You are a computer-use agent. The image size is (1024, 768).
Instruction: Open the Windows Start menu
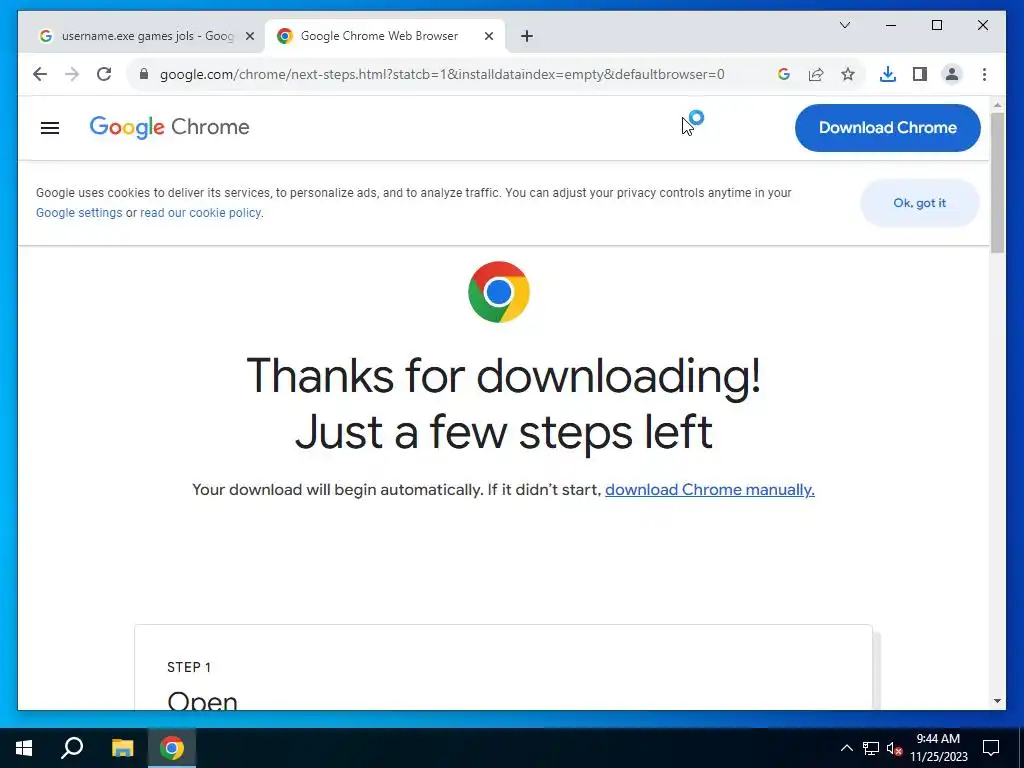pos(24,748)
